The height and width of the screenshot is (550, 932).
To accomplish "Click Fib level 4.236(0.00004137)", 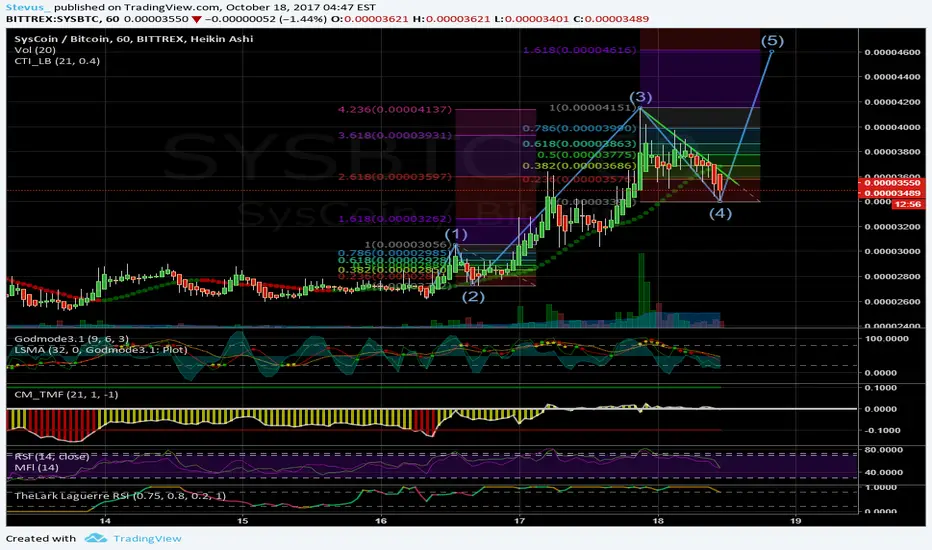I will [395, 109].
